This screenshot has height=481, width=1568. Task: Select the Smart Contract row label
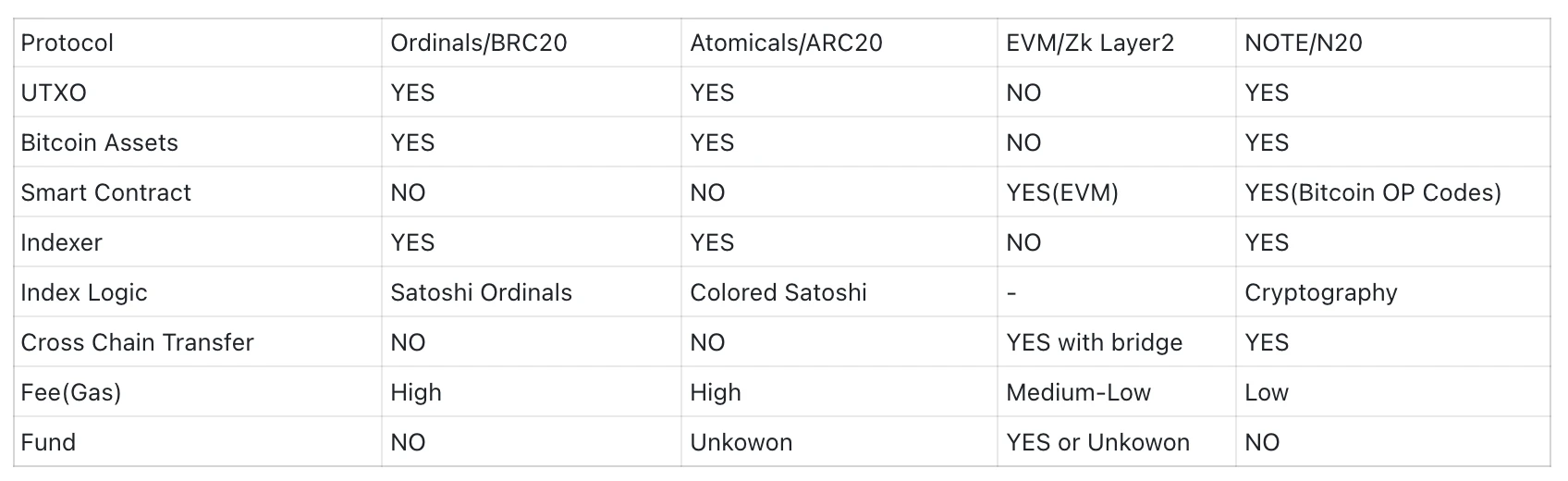coord(106,192)
